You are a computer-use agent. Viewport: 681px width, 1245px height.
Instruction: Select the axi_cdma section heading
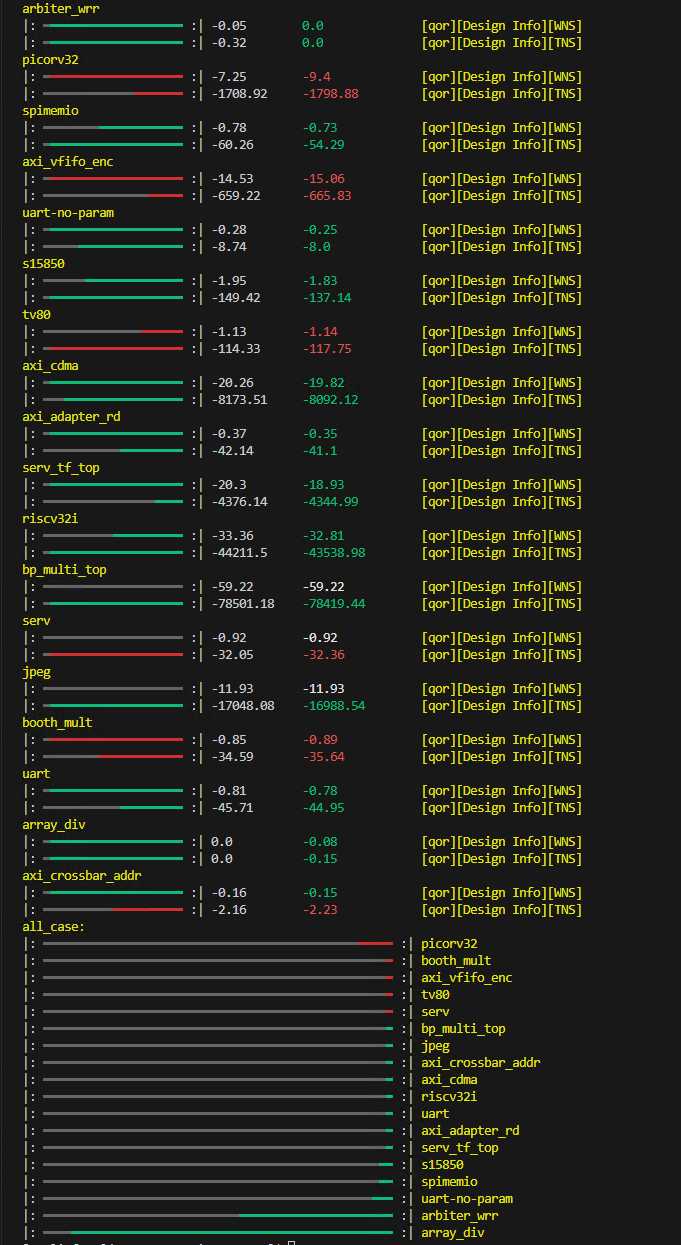pyautogui.click(x=50, y=366)
